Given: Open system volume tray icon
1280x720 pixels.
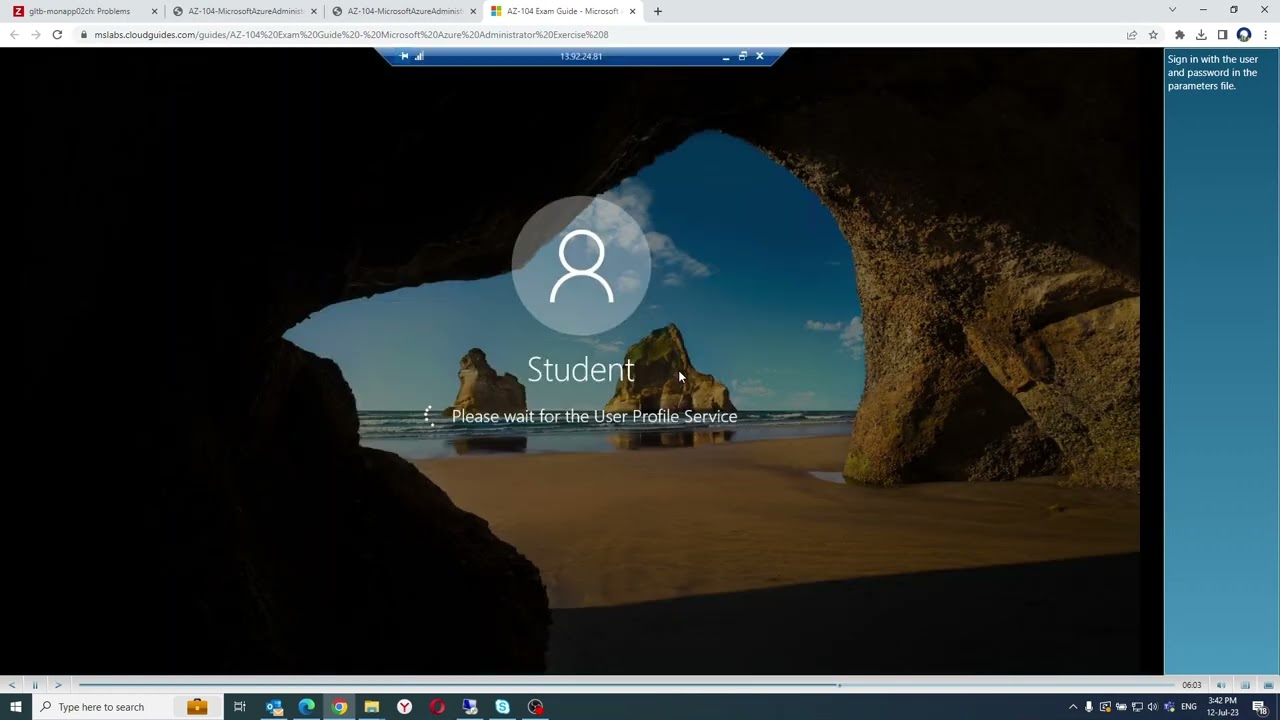Looking at the screenshot, I should tap(1153, 707).
